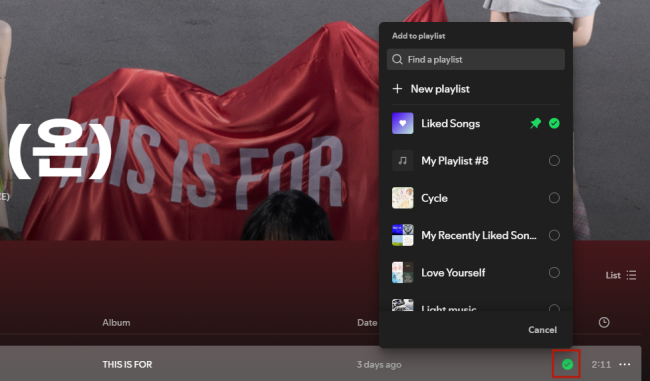Screen dimensions: 650x381
Task: Choose the Love Yourself playlist name
Action: coord(453,272)
